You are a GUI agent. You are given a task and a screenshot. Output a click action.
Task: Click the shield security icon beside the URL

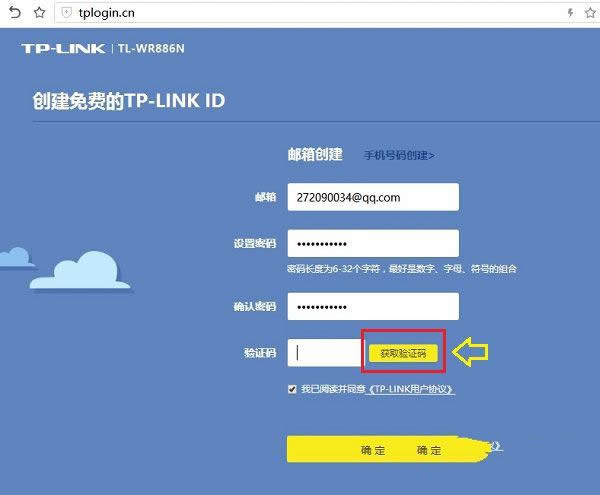66,13
